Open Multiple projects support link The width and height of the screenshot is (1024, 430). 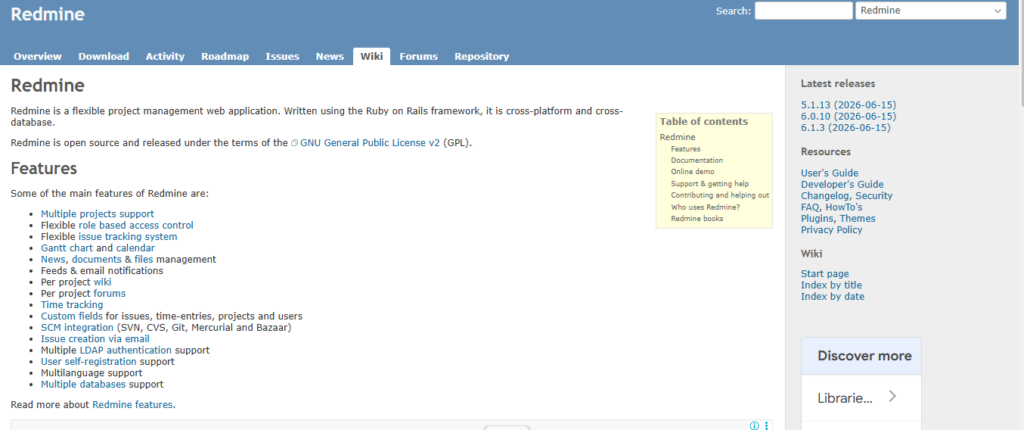pyautogui.click(x=97, y=214)
